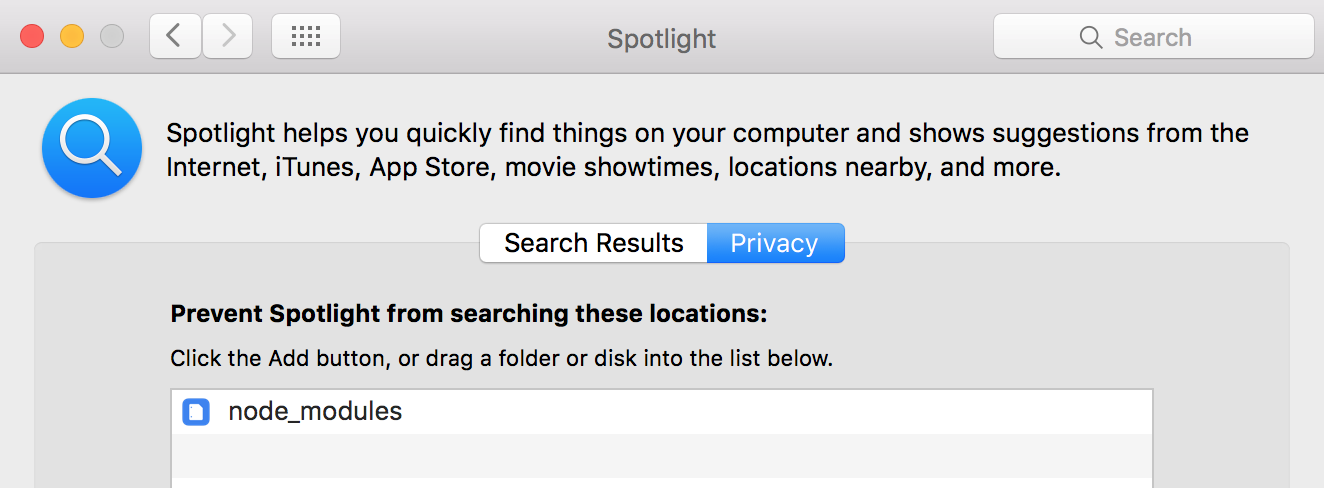Viewport: 1324px width, 488px height.
Task: Click the magnifier icon in the search field
Action: click(1090, 38)
